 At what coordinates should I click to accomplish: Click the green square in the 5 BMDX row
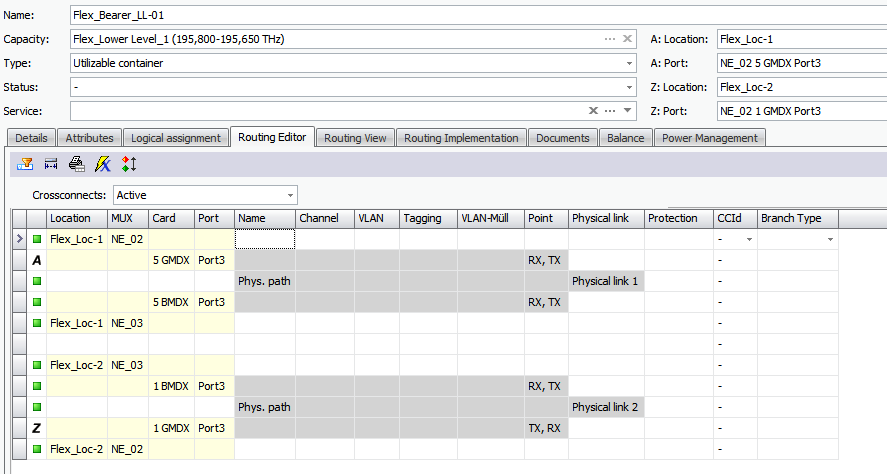pyautogui.click(x=37, y=302)
